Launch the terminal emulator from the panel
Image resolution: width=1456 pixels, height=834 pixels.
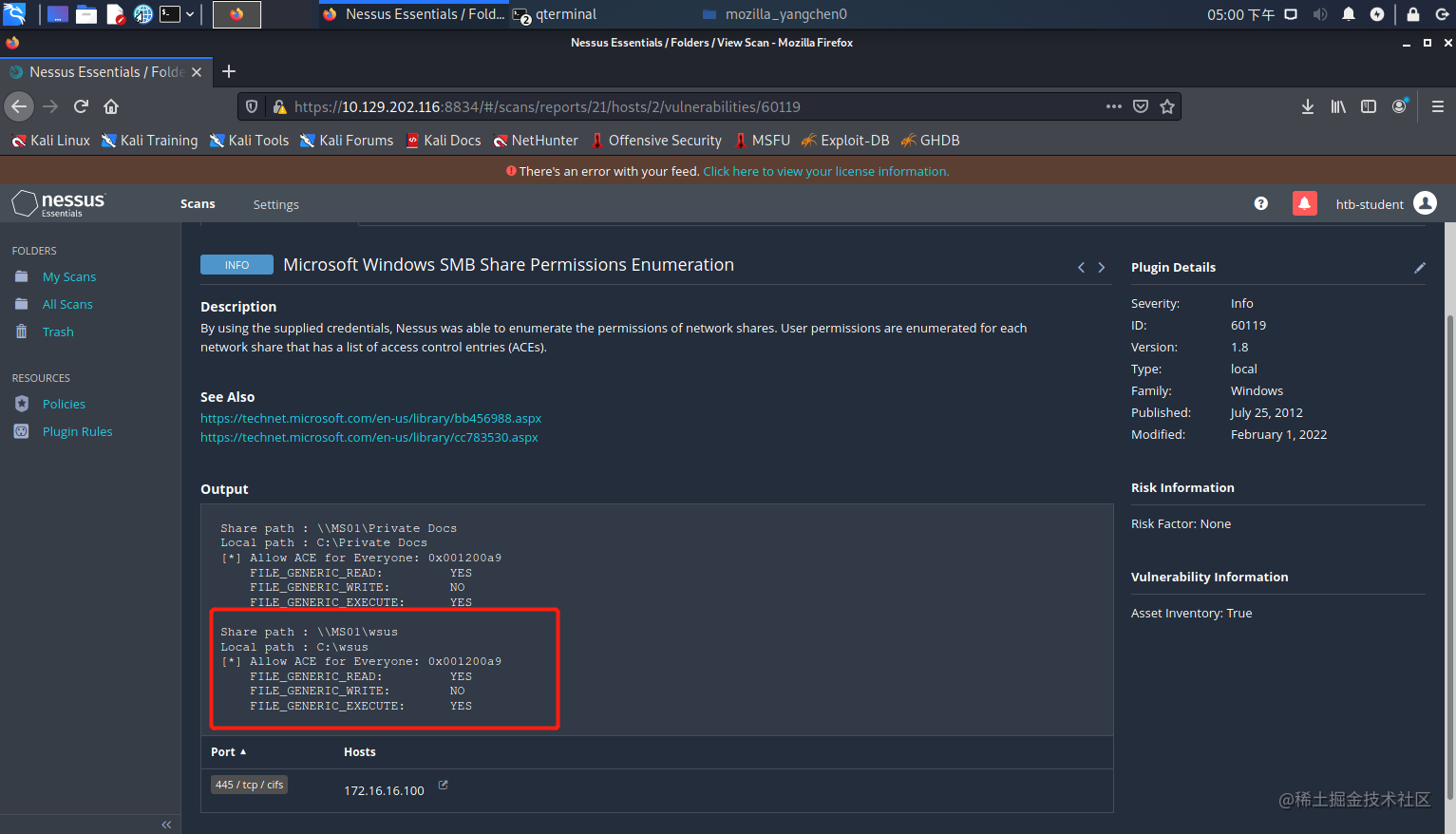click(x=170, y=14)
